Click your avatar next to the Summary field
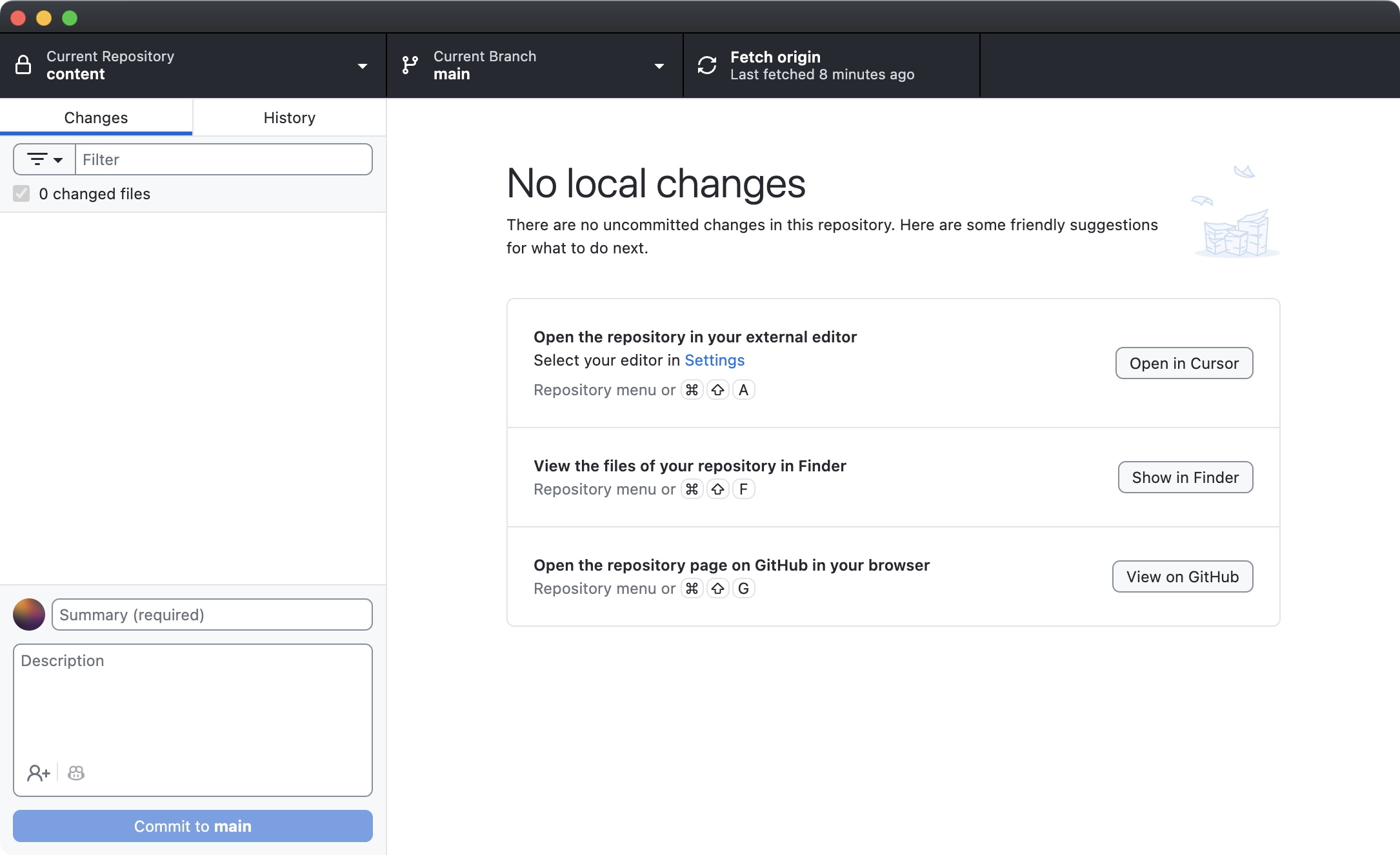This screenshot has height=855, width=1400. click(x=28, y=614)
